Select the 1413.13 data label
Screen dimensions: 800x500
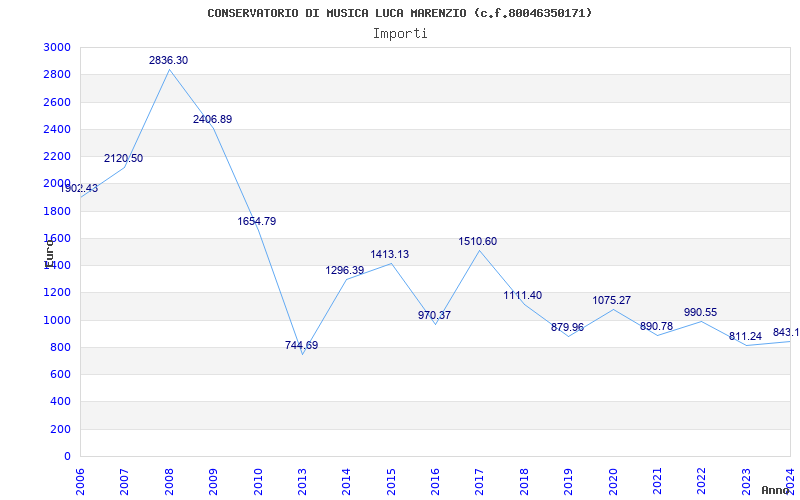click(x=390, y=254)
